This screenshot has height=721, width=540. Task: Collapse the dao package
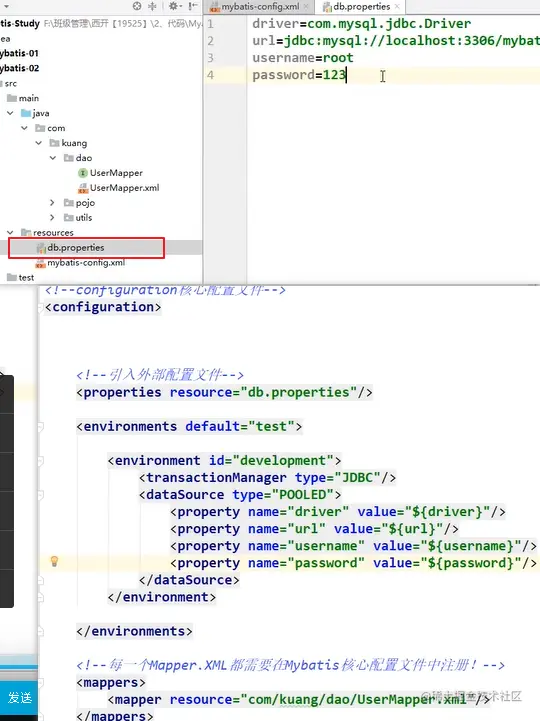(x=53, y=158)
